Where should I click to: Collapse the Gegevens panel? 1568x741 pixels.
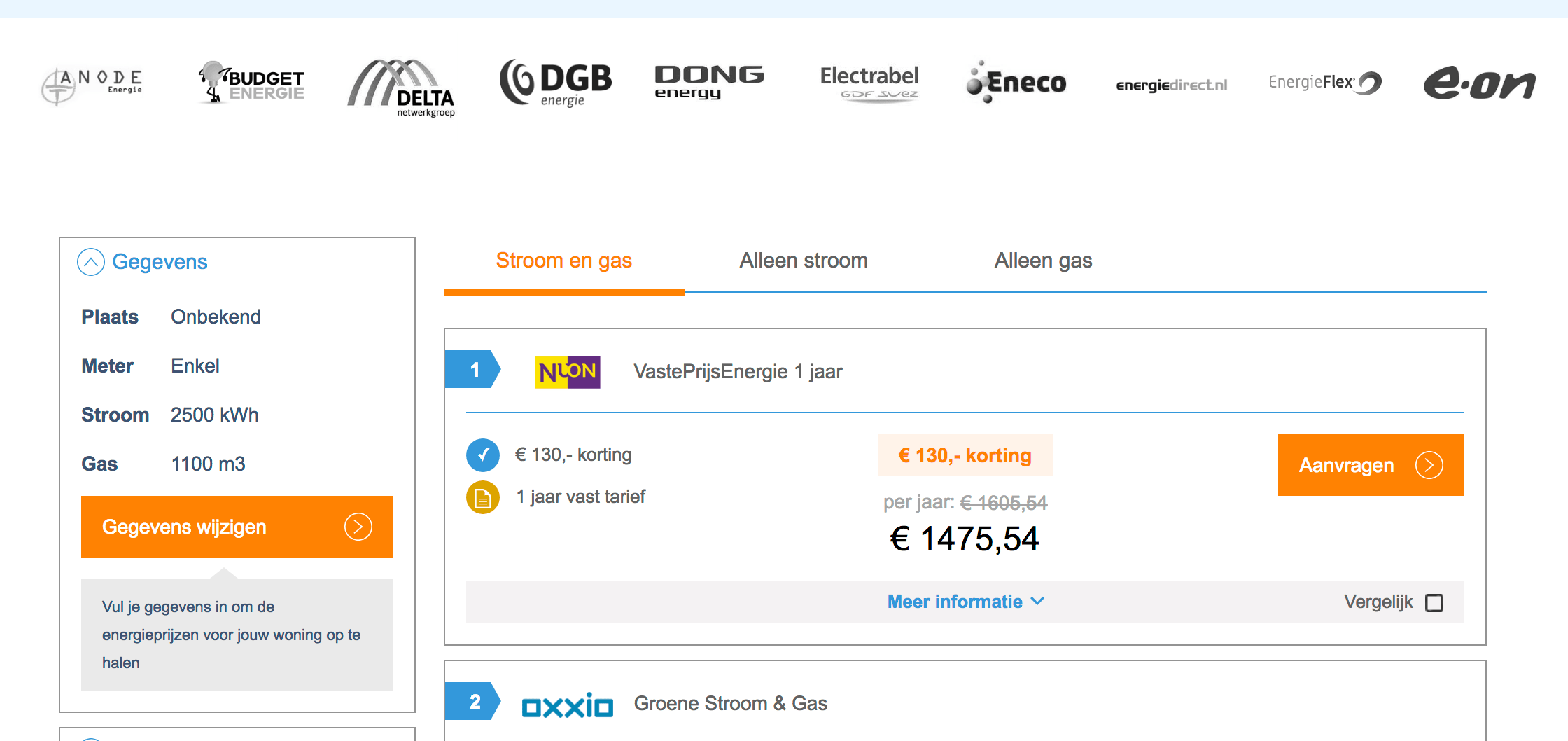click(91, 263)
